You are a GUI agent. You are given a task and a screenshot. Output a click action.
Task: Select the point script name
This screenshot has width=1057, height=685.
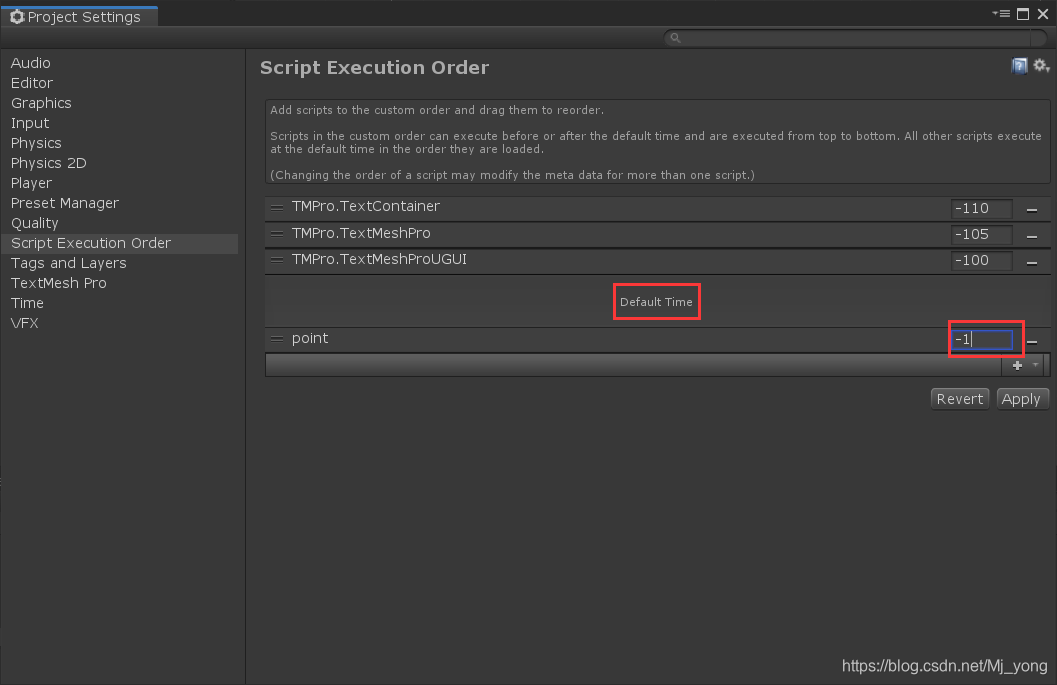pos(309,338)
